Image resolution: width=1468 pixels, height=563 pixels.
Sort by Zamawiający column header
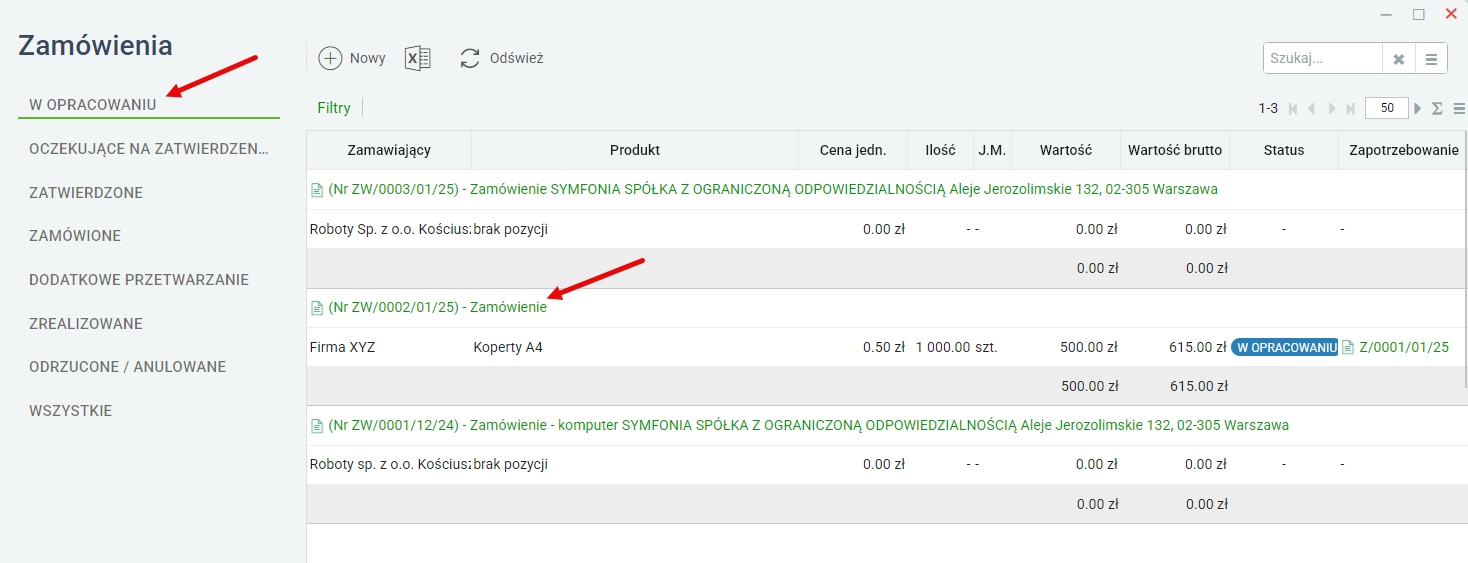coord(389,150)
